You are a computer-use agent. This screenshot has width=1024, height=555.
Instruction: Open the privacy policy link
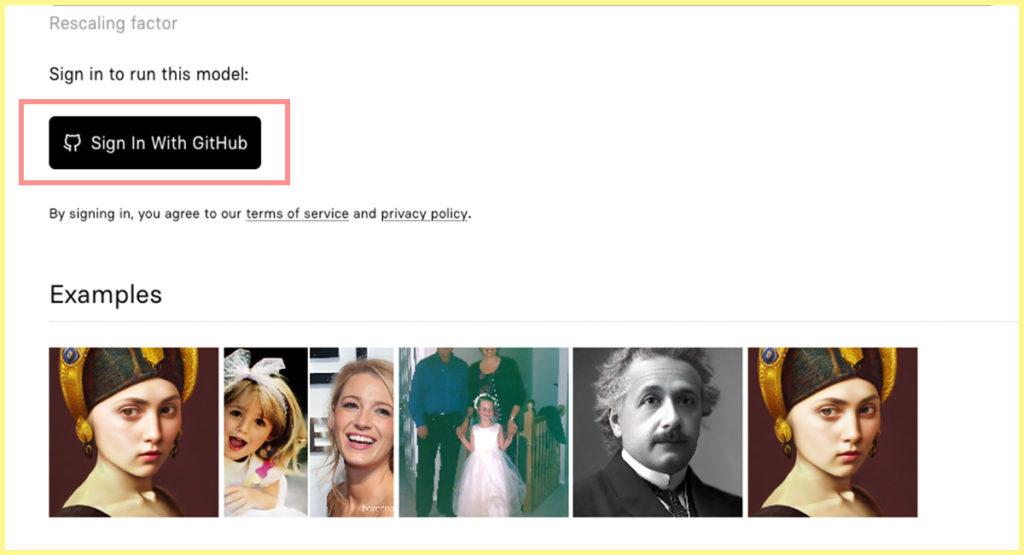424,214
